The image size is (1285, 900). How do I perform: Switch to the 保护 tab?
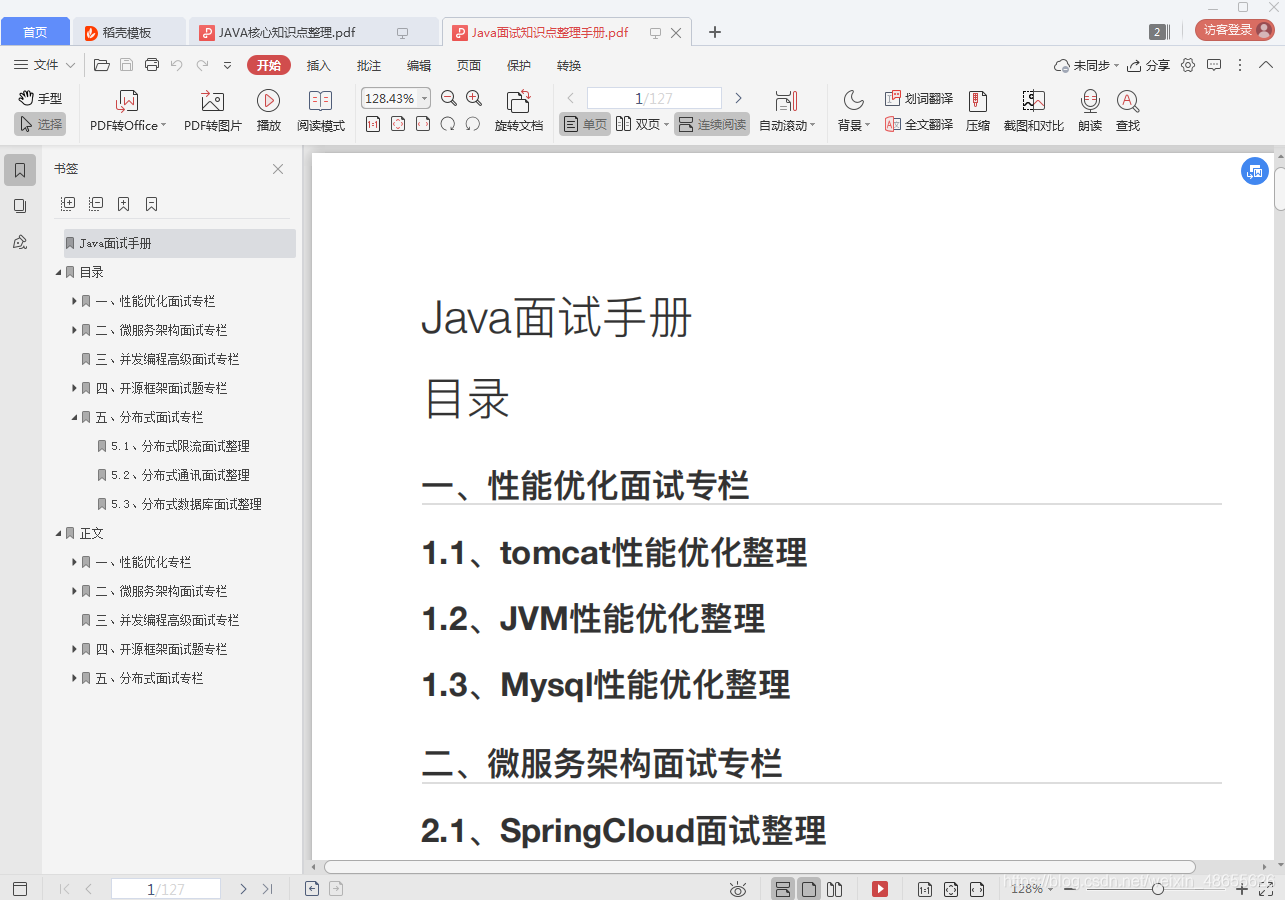[x=519, y=65]
